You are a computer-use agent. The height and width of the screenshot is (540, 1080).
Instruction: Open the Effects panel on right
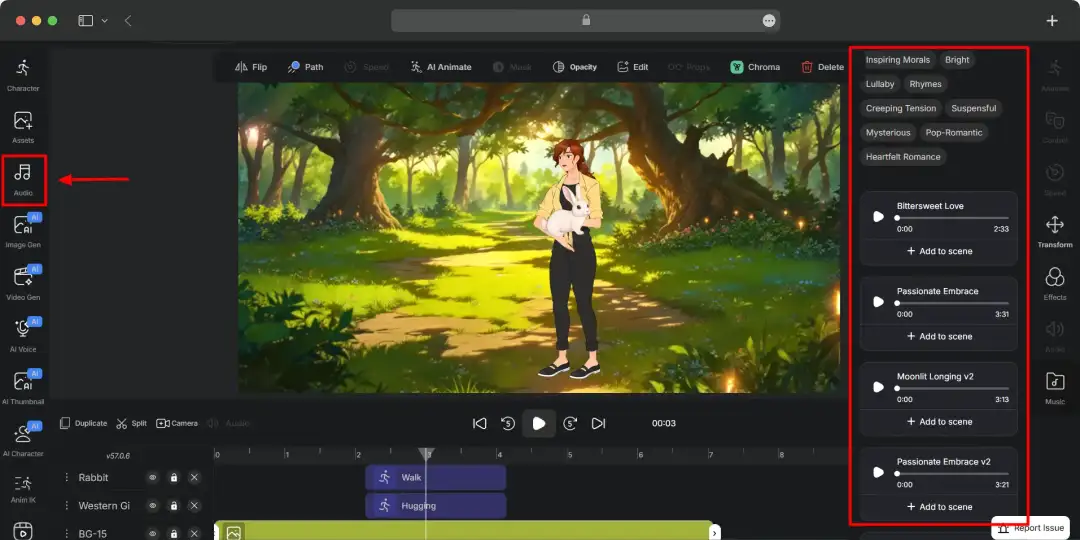coord(1055,284)
